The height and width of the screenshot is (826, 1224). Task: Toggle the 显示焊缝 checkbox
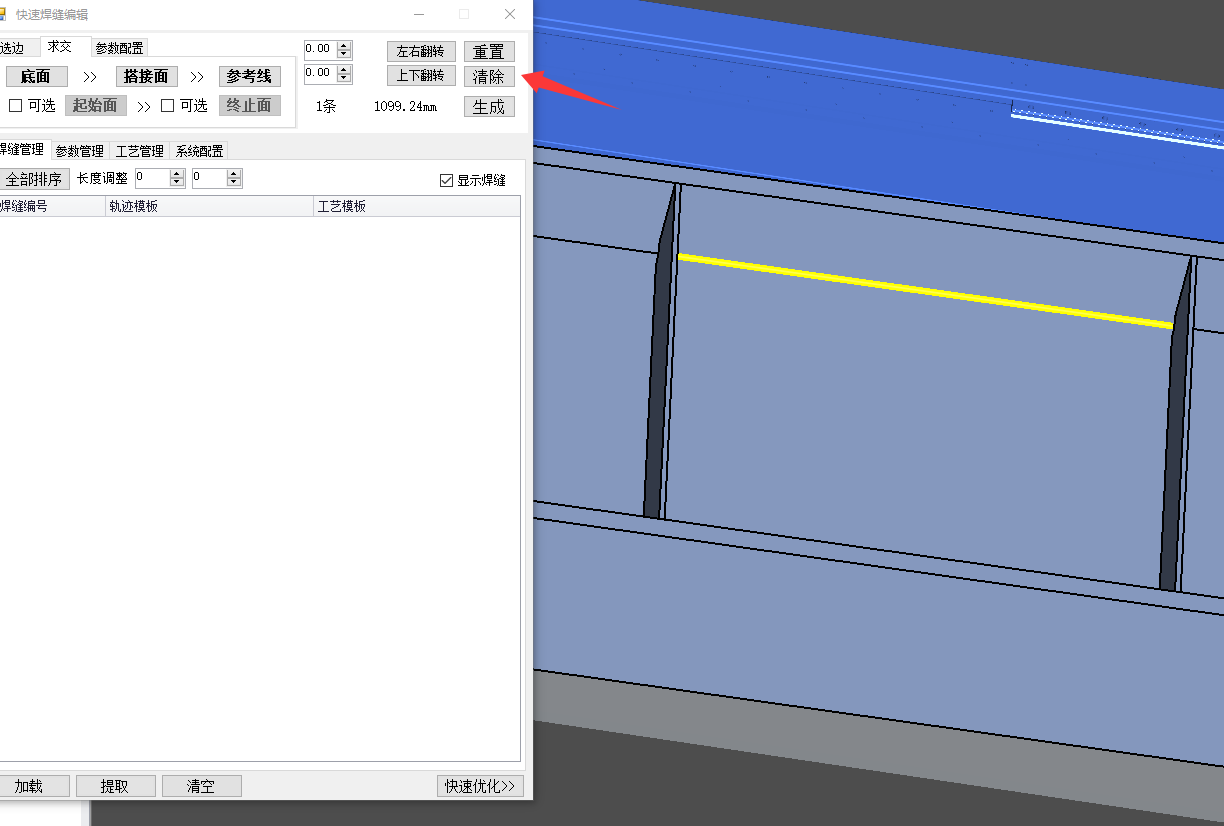tap(447, 180)
